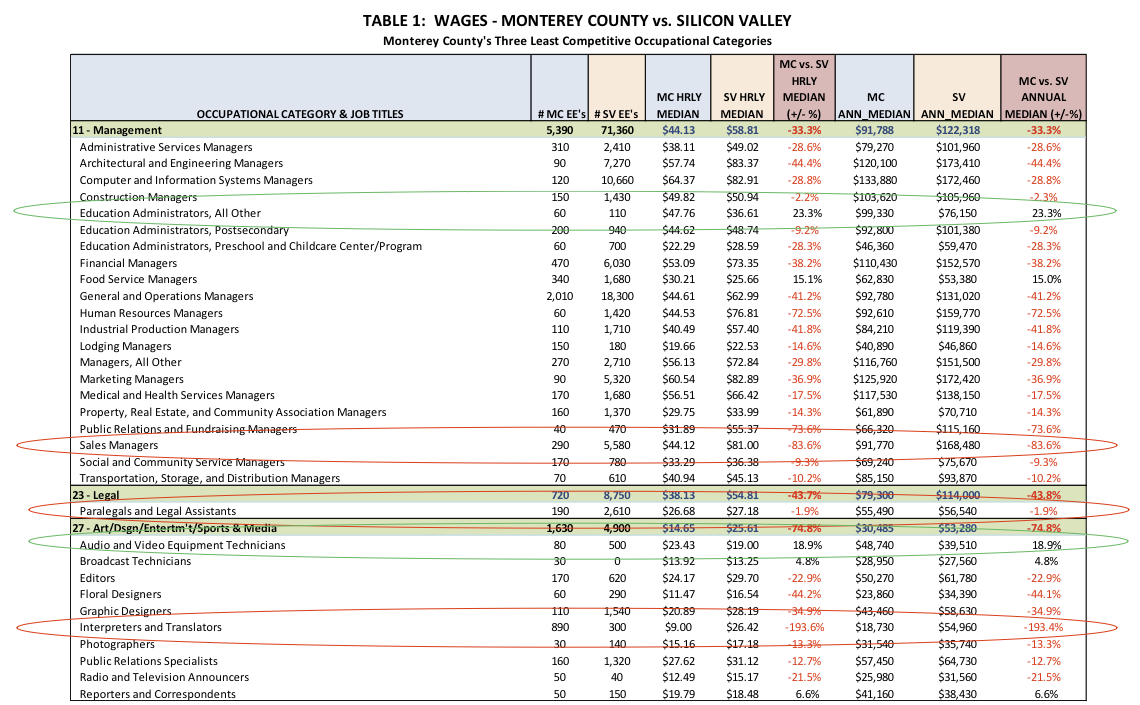Select the '# SV EE's' column header
Viewport: 1140px width, 705px height.
(x=617, y=114)
